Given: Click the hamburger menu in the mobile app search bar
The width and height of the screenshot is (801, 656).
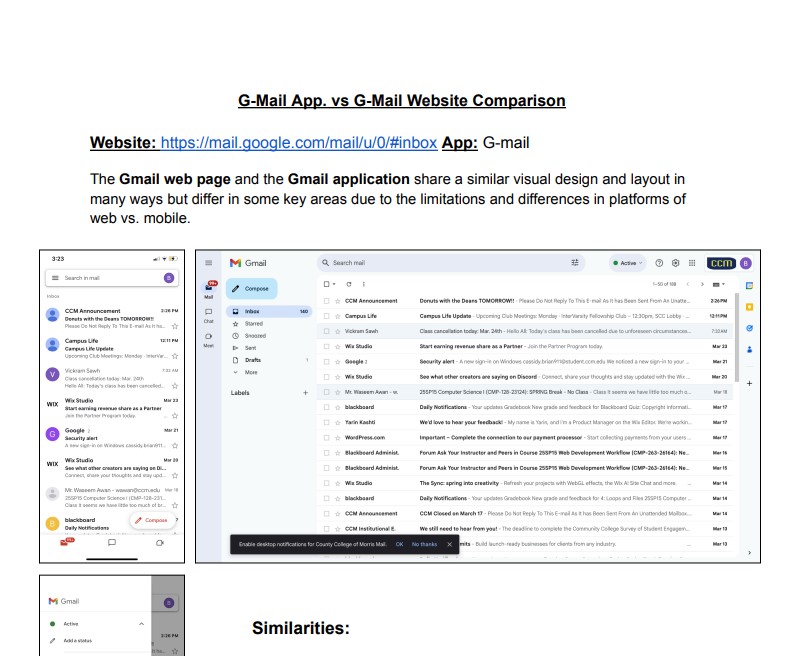Looking at the screenshot, I should [x=55, y=278].
